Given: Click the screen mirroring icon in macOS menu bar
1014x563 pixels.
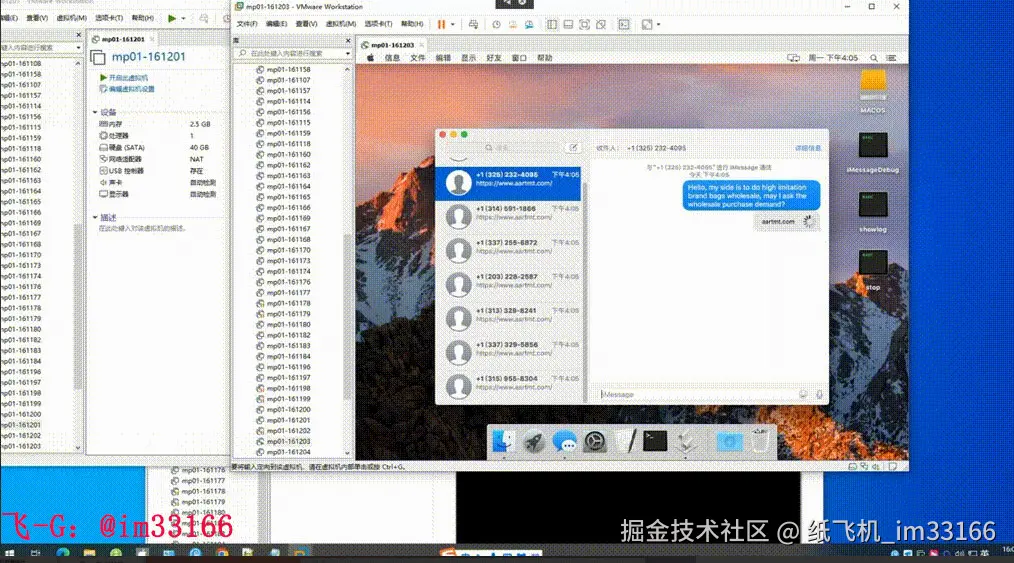Looking at the screenshot, I should coord(793,58).
